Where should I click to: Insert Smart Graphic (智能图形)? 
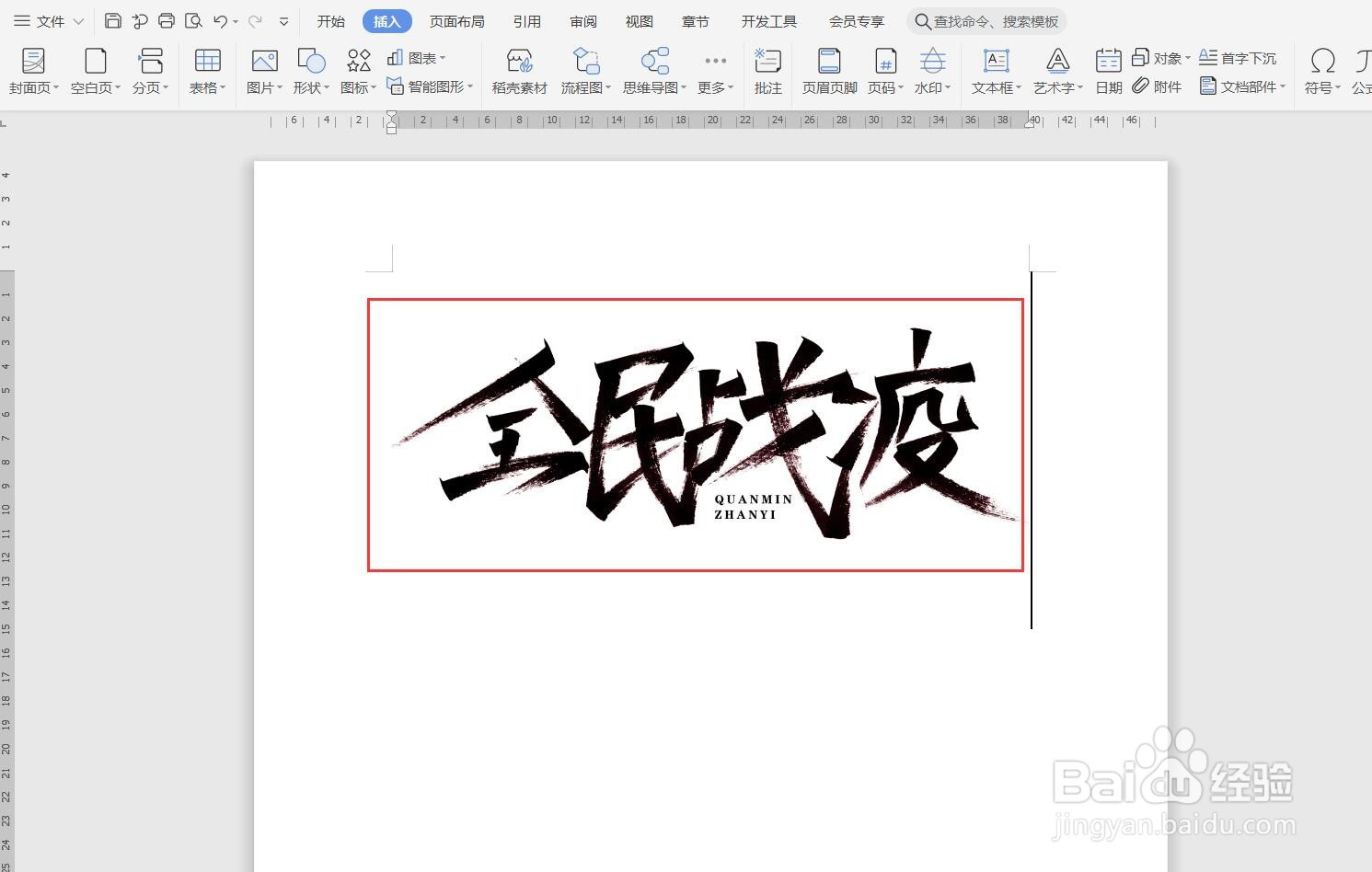click(430, 86)
